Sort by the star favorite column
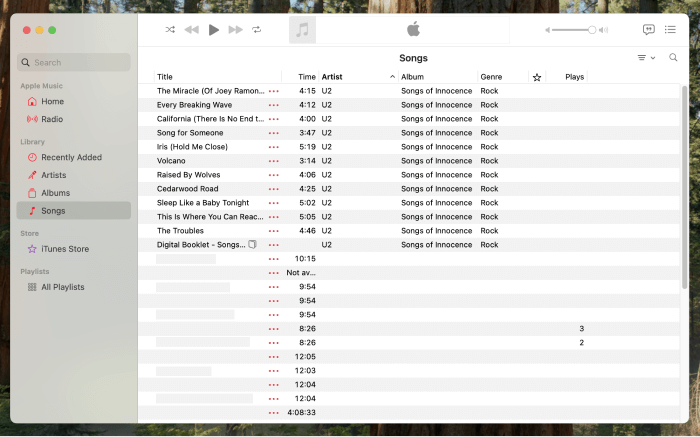This screenshot has height=437, width=700. (537, 77)
